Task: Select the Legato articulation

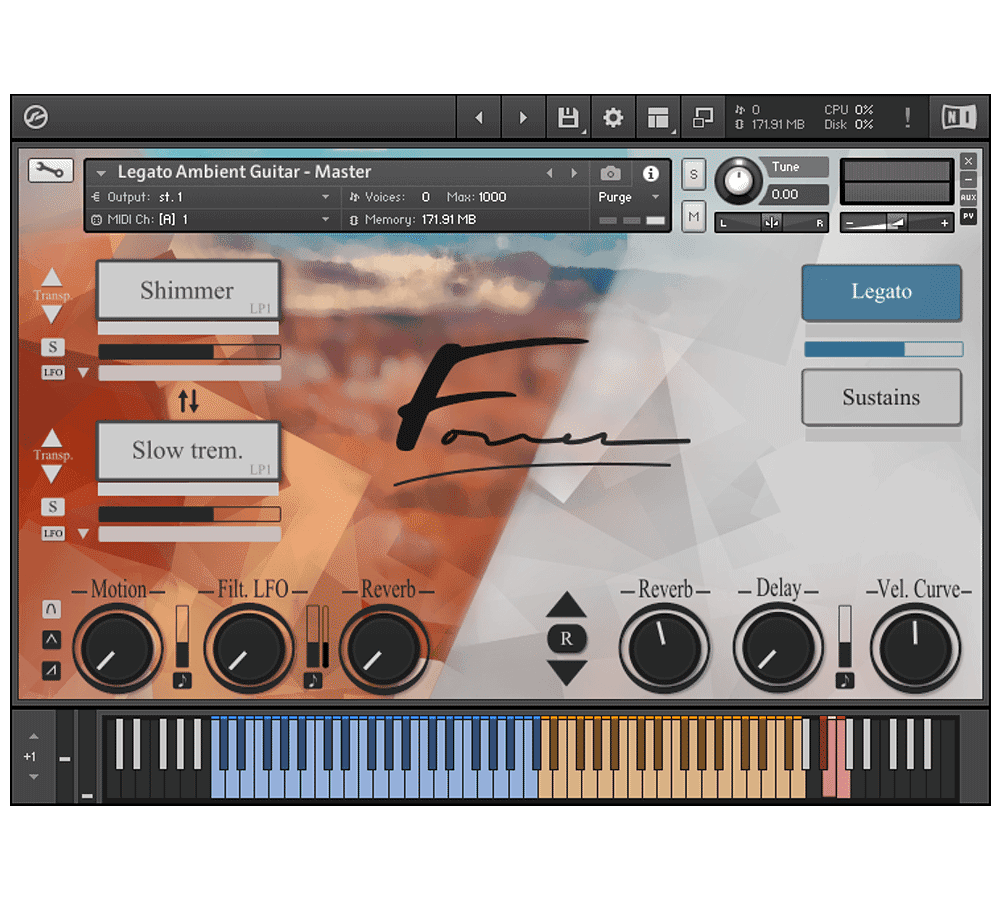Action: tap(881, 292)
